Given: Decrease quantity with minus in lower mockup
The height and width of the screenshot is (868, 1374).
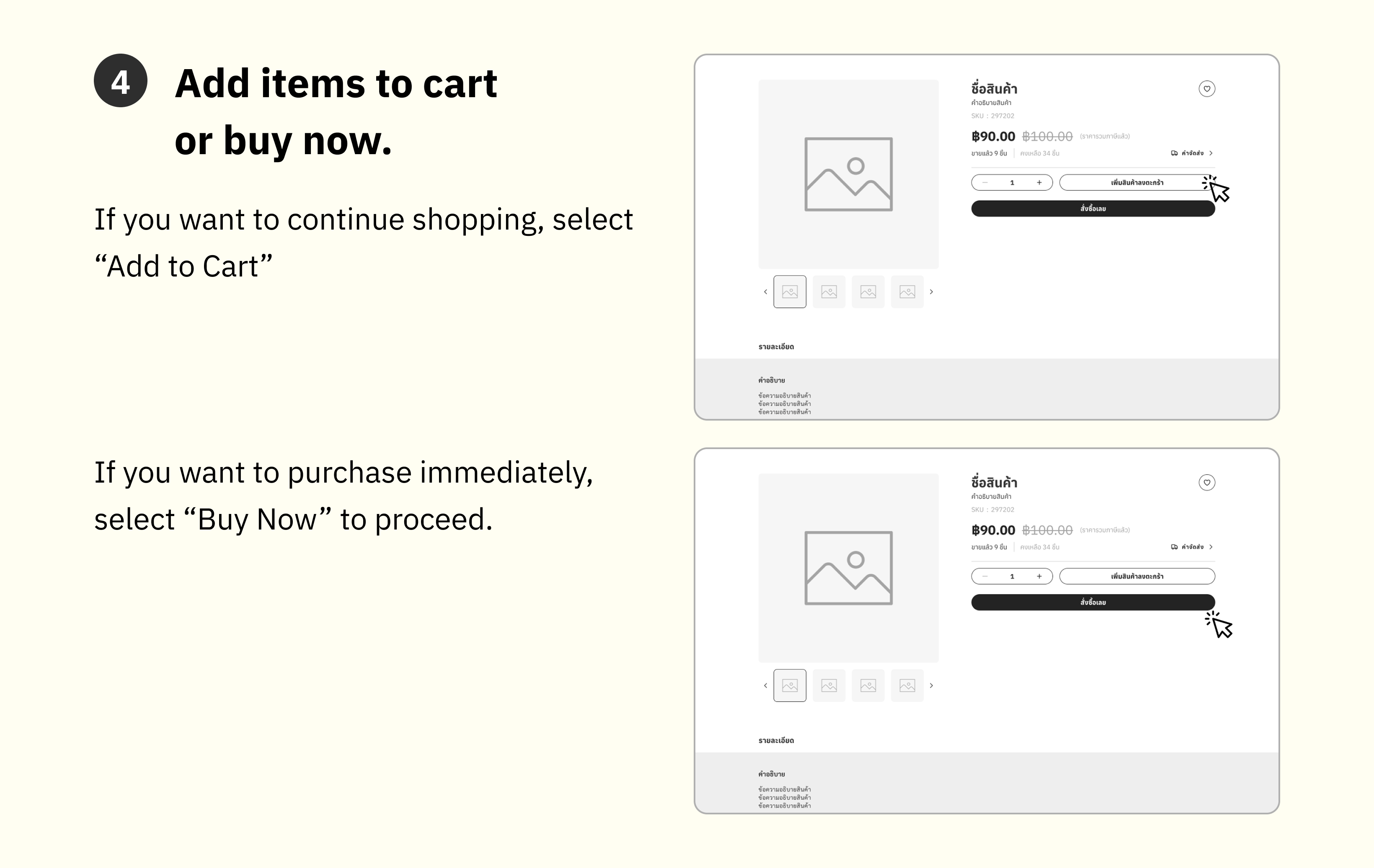Looking at the screenshot, I should pyautogui.click(x=985, y=576).
